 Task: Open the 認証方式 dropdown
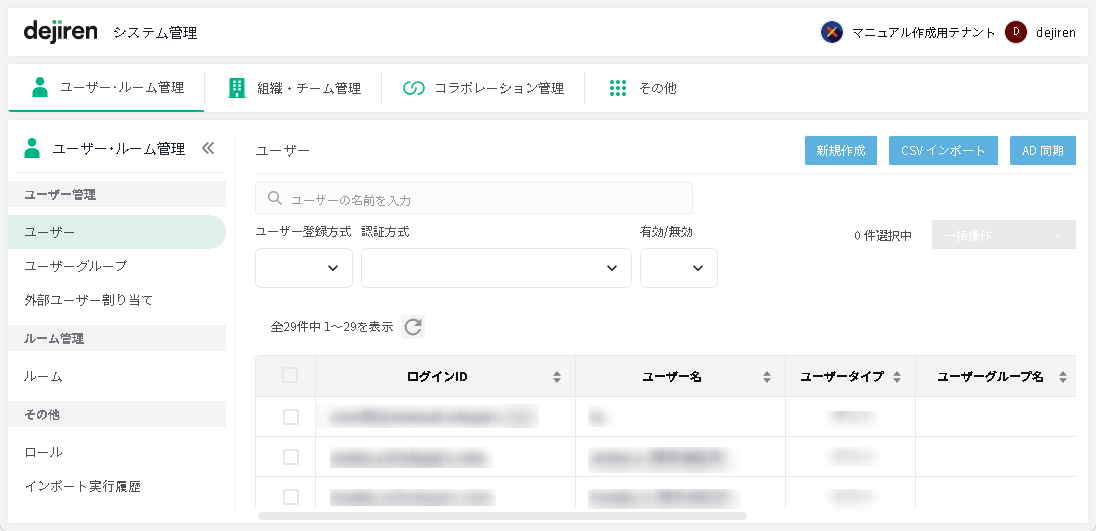(496, 268)
